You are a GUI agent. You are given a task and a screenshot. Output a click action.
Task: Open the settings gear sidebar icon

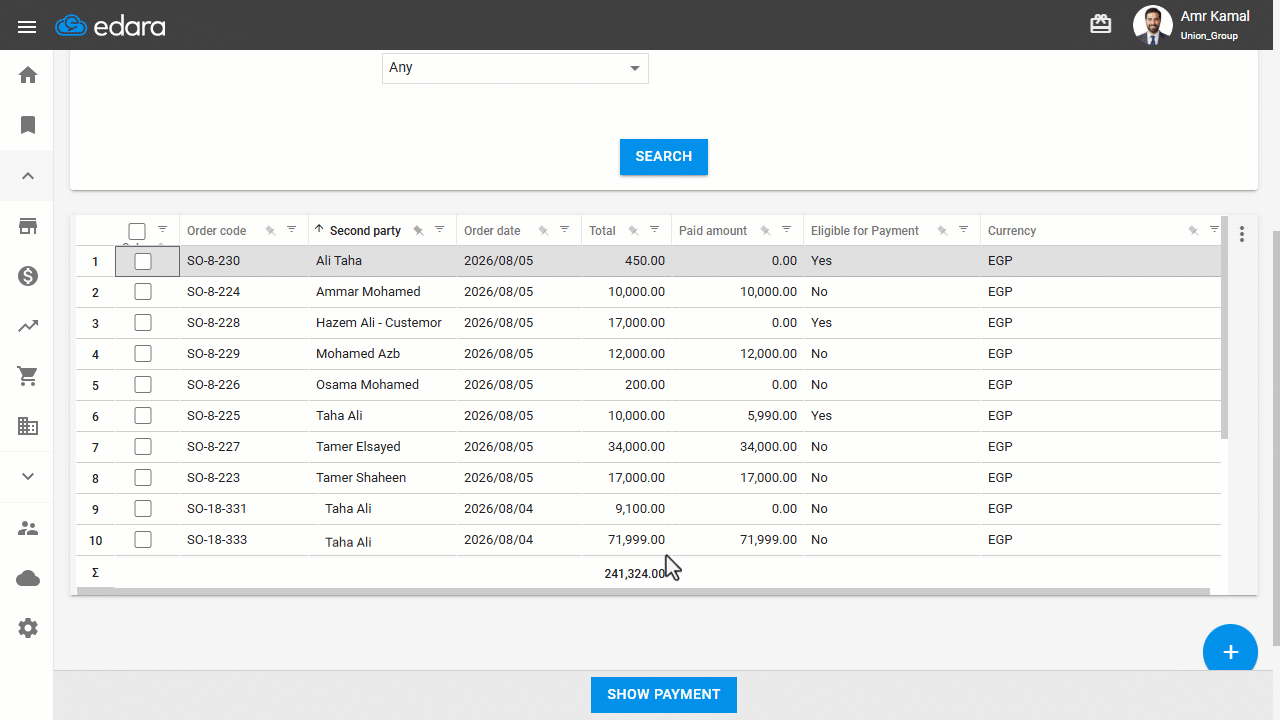coord(28,628)
